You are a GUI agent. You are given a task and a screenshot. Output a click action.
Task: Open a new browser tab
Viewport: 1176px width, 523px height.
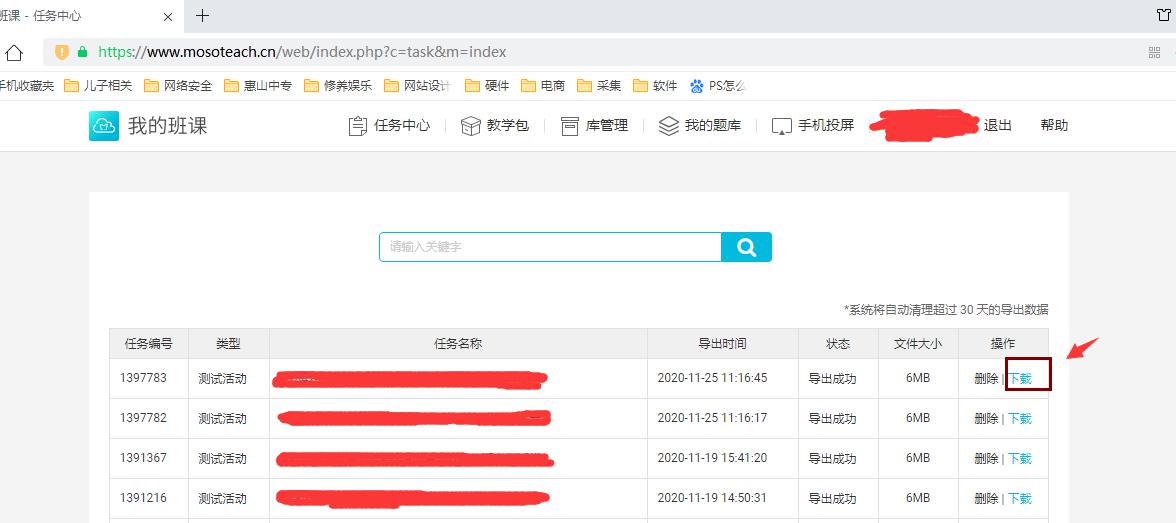coord(202,16)
